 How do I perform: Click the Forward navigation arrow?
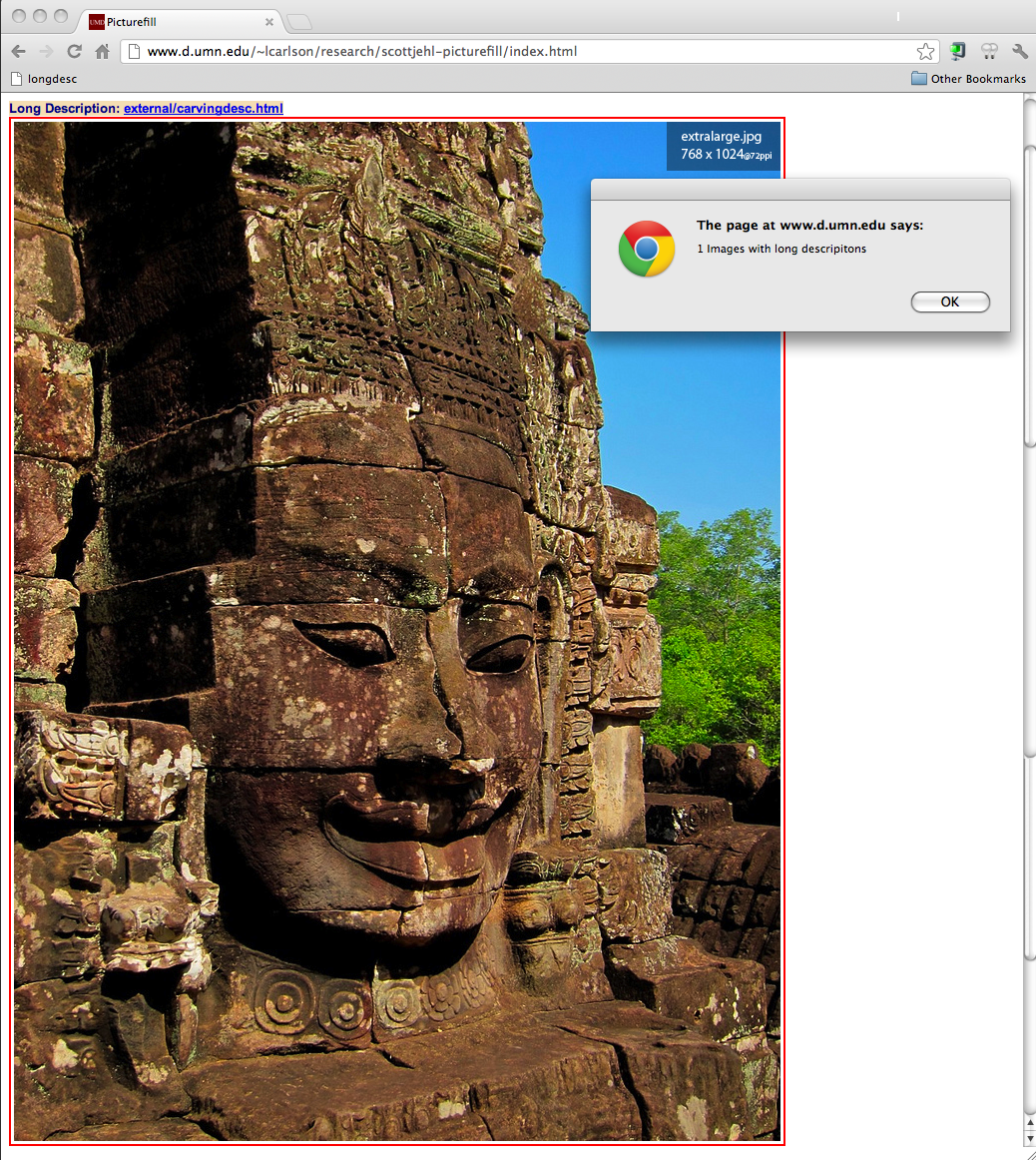pos(46,51)
